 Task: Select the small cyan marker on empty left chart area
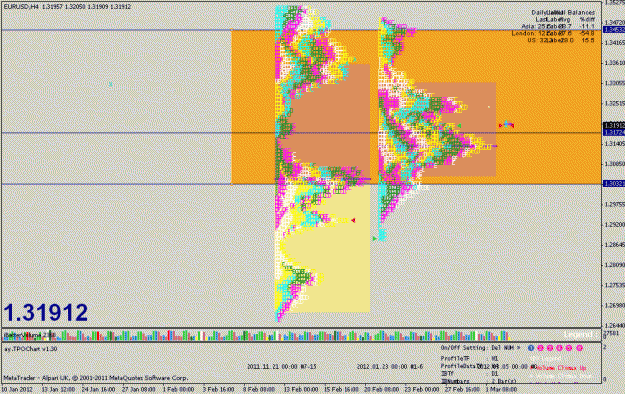click(x=110, y=84)
